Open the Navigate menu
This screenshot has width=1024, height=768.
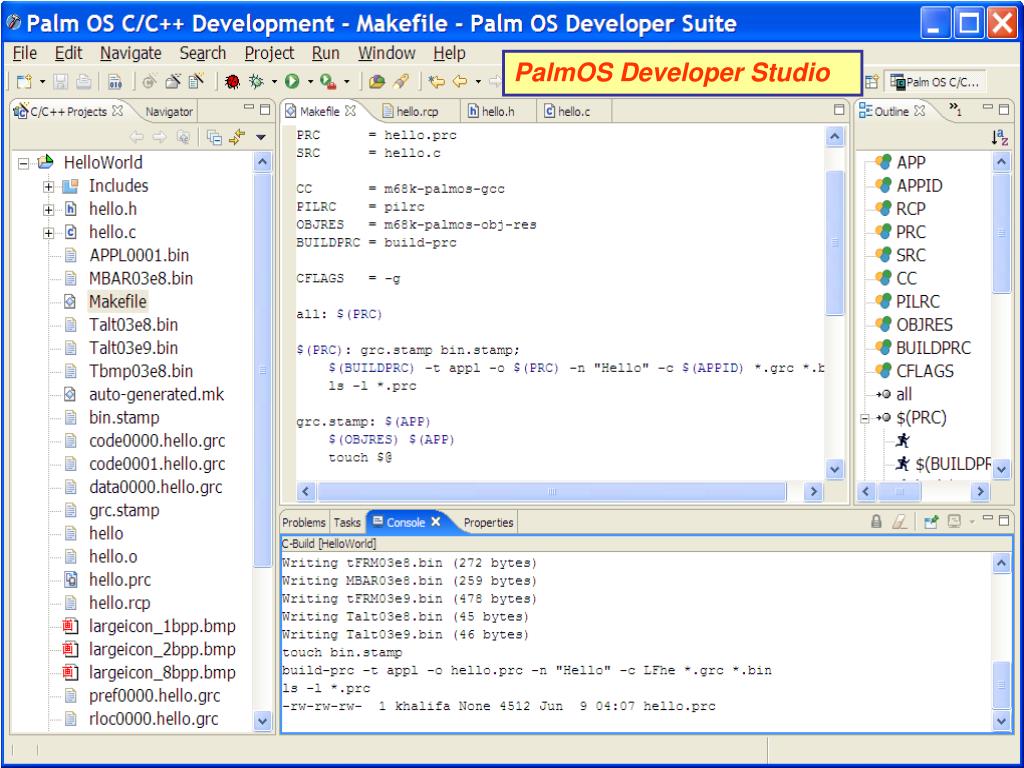pyautogui.click(x=131, y=53)
